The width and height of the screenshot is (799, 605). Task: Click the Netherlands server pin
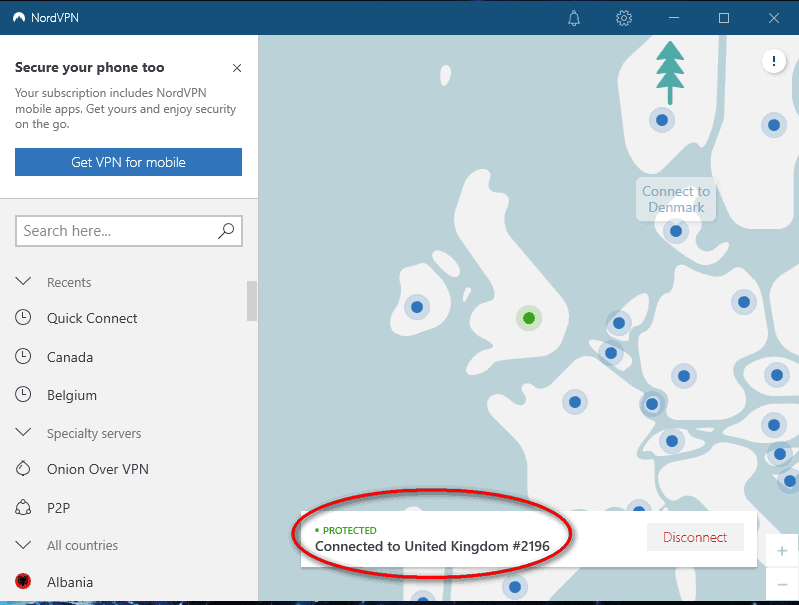(x=619, y=323)
